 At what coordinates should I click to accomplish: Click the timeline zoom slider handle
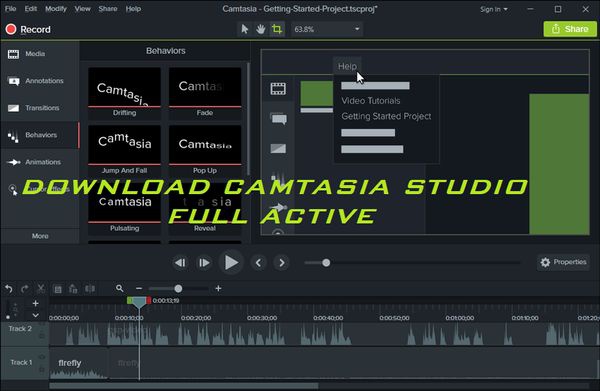tap(178, 288)
